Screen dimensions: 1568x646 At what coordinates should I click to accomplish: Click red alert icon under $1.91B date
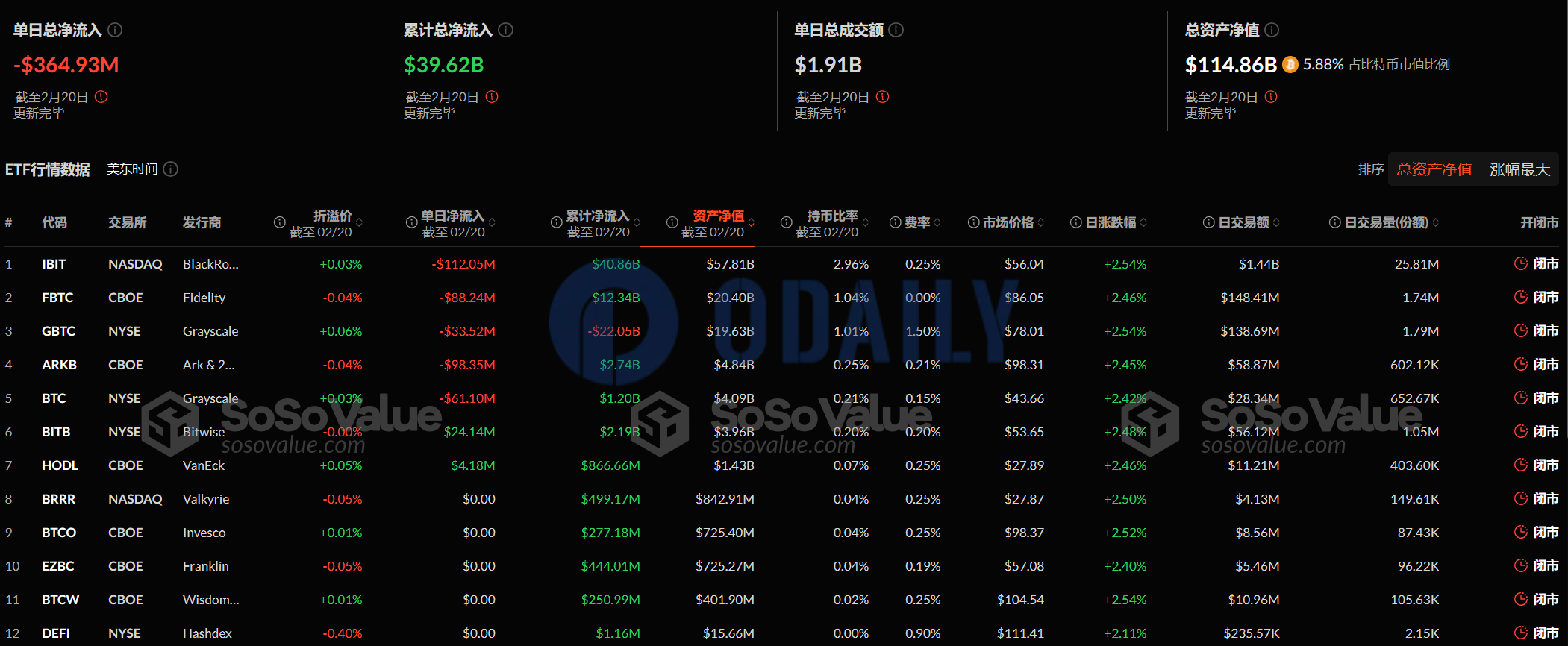pyautogui.click(x=882, y=97)
